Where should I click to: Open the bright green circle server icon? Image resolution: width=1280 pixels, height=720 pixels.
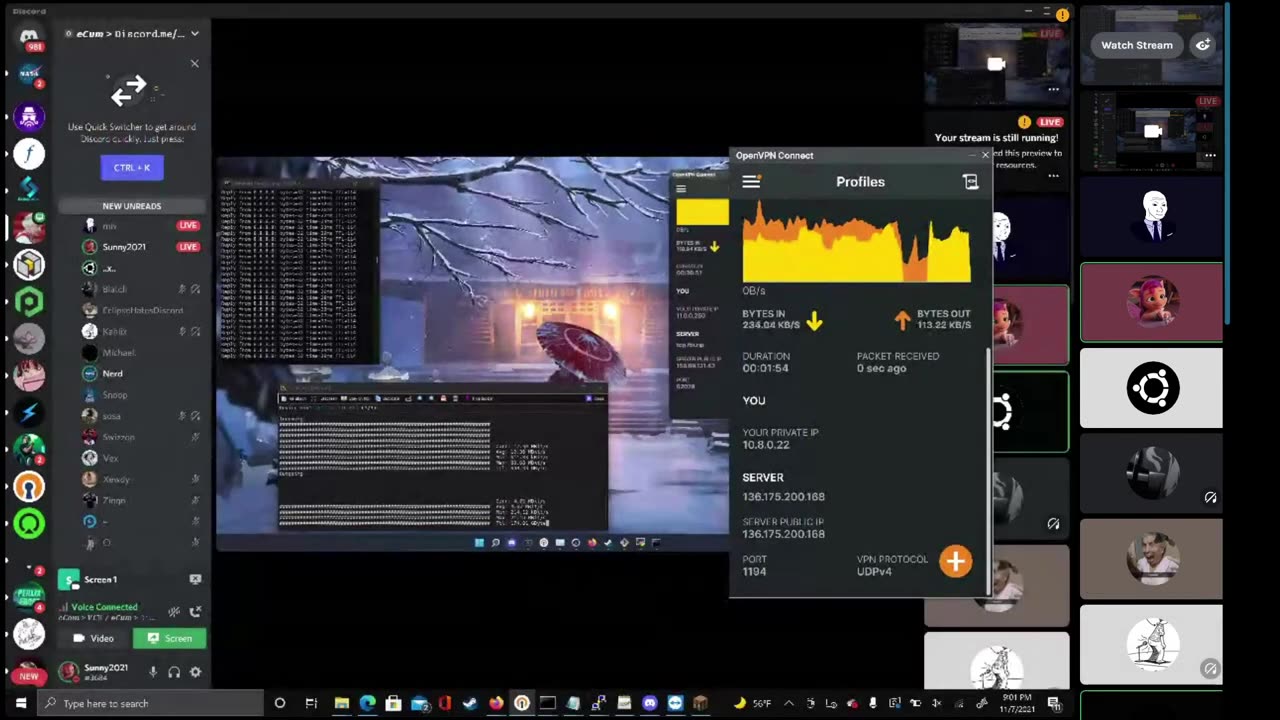tap(29, 522)
